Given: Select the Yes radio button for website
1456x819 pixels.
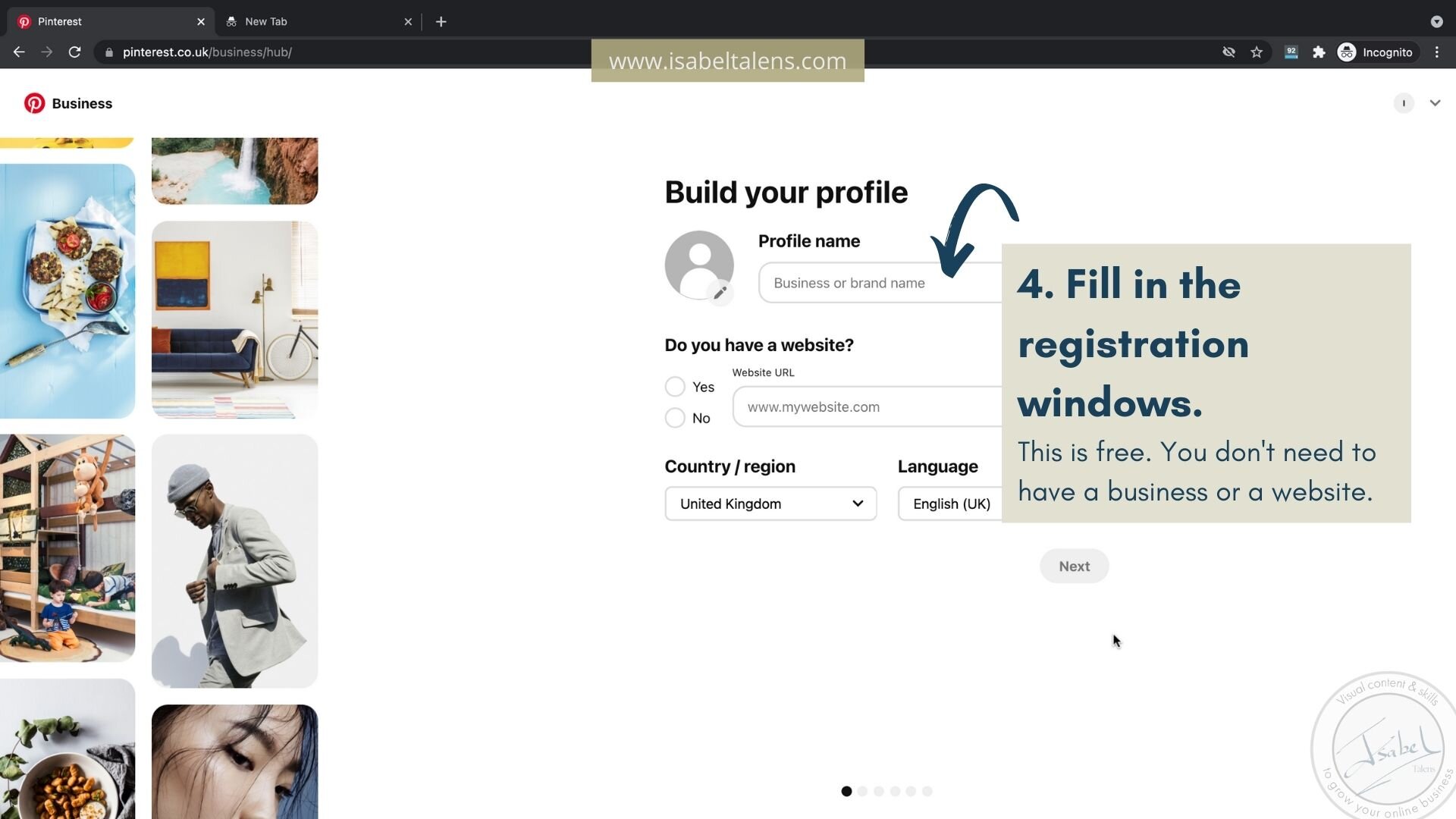Looking at the screenshot, I should point(674,387).
